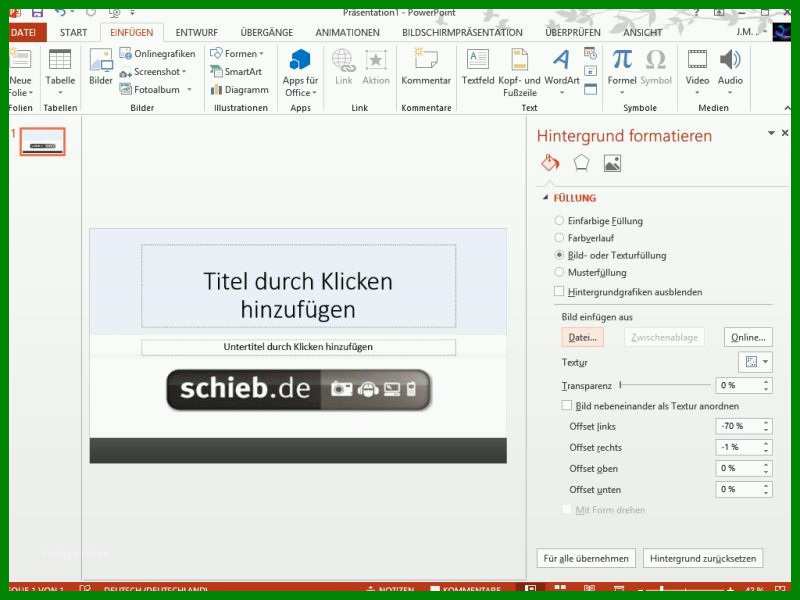
Task: Open Kopf- und Fußzeile
Action: pos(519,72)
